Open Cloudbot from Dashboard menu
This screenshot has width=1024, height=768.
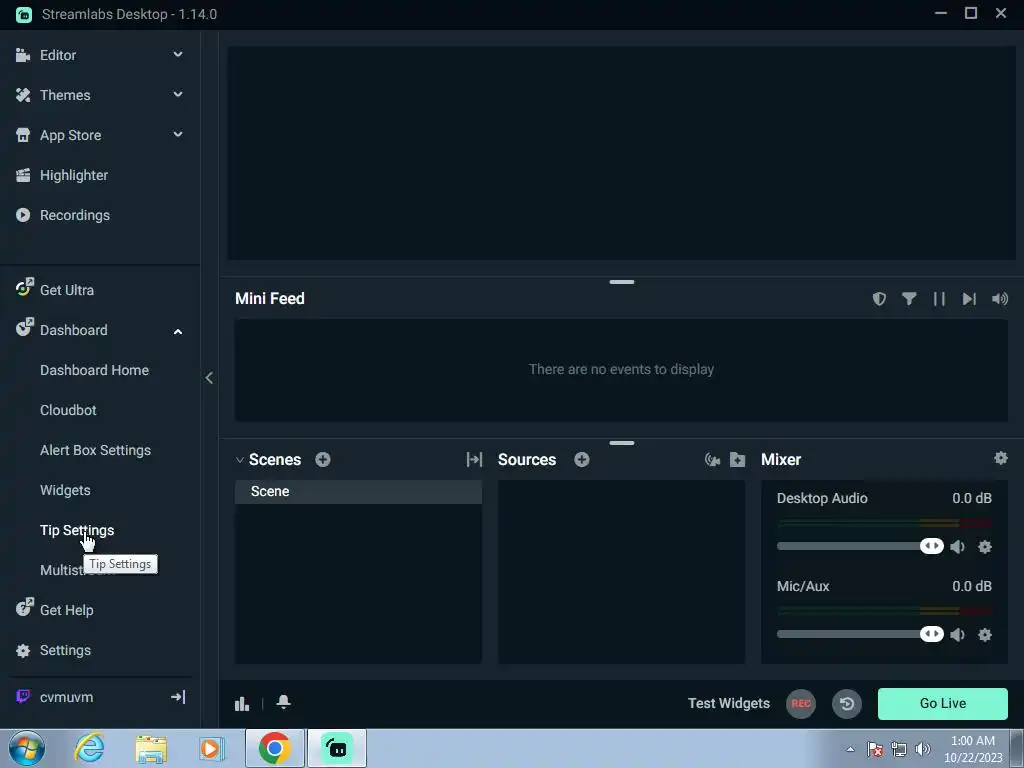(68, 410)
